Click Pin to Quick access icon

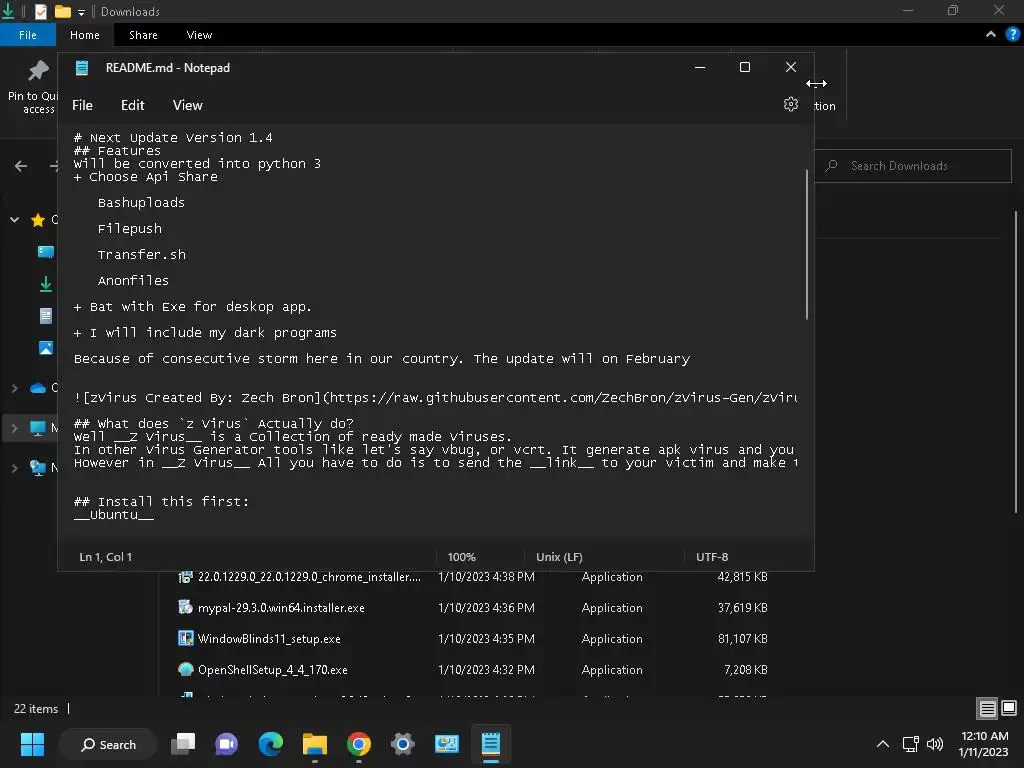[x=38, y=71]
